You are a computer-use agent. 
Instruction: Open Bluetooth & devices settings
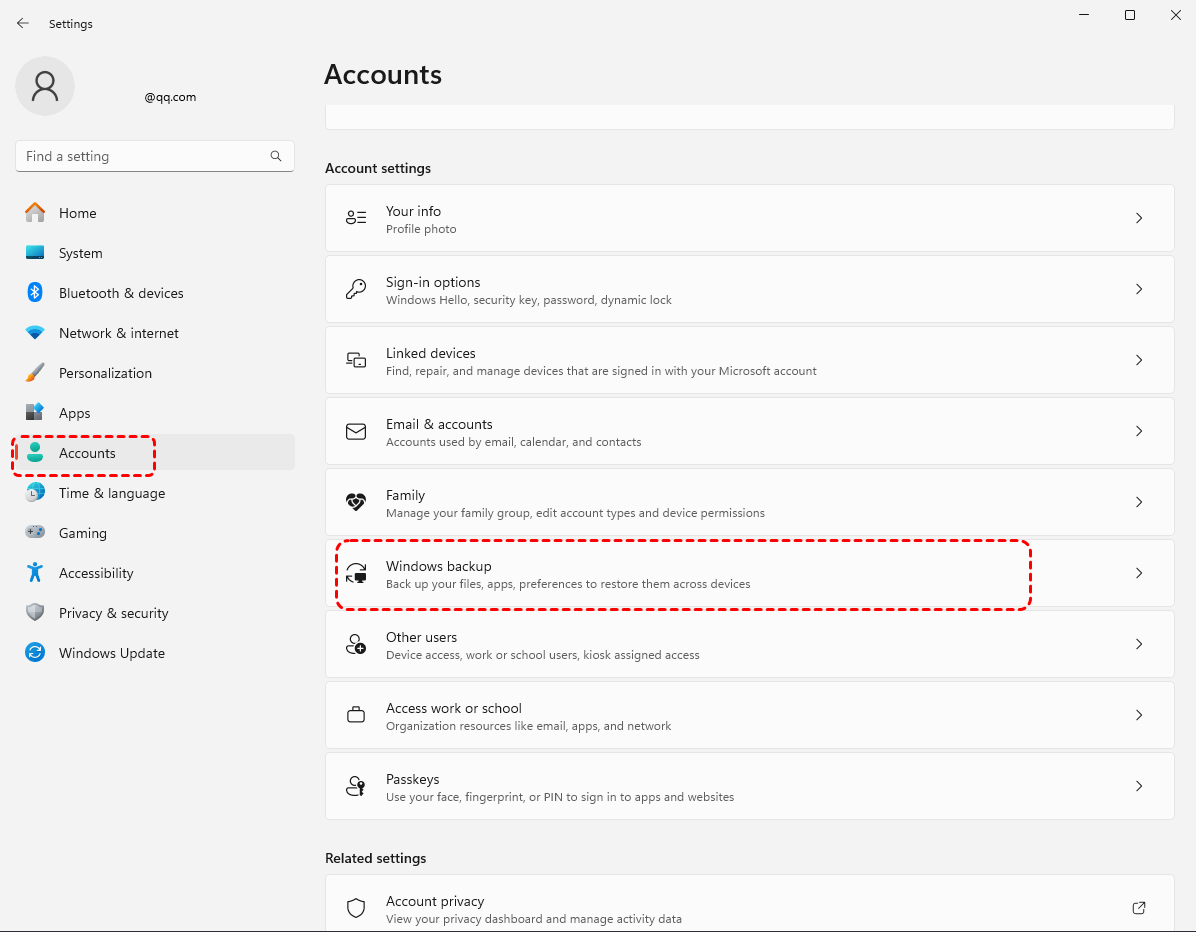[155, 293]
